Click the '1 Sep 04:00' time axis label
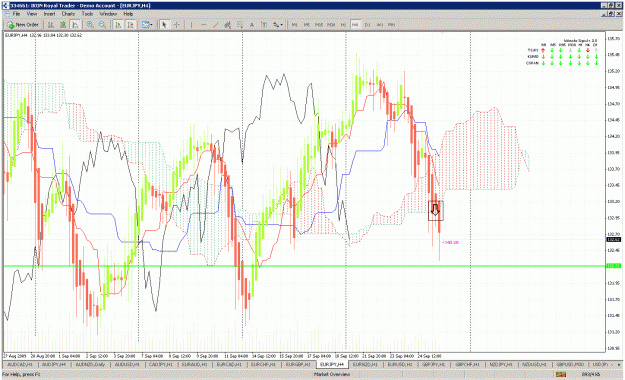Image resolution: width=625 pixels, height=380 pixels. 69,356
